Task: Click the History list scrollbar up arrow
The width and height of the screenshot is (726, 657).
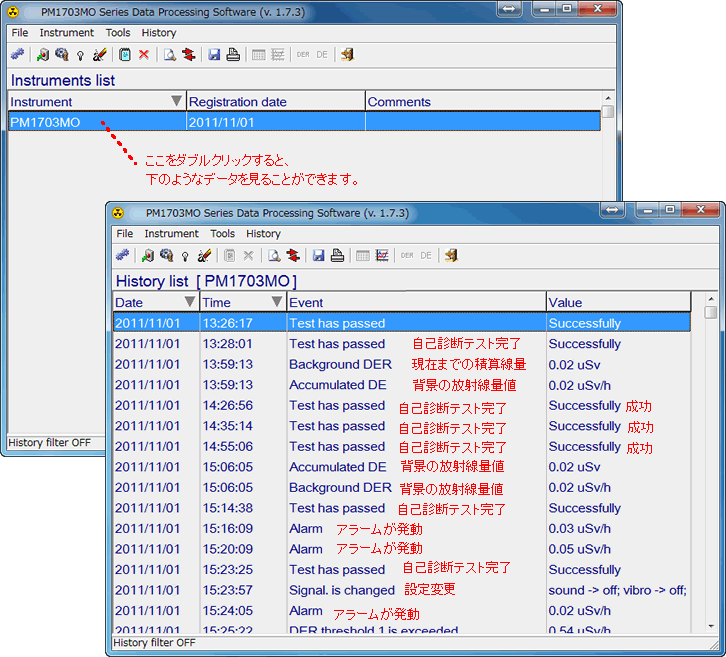Action: point(711,299)
